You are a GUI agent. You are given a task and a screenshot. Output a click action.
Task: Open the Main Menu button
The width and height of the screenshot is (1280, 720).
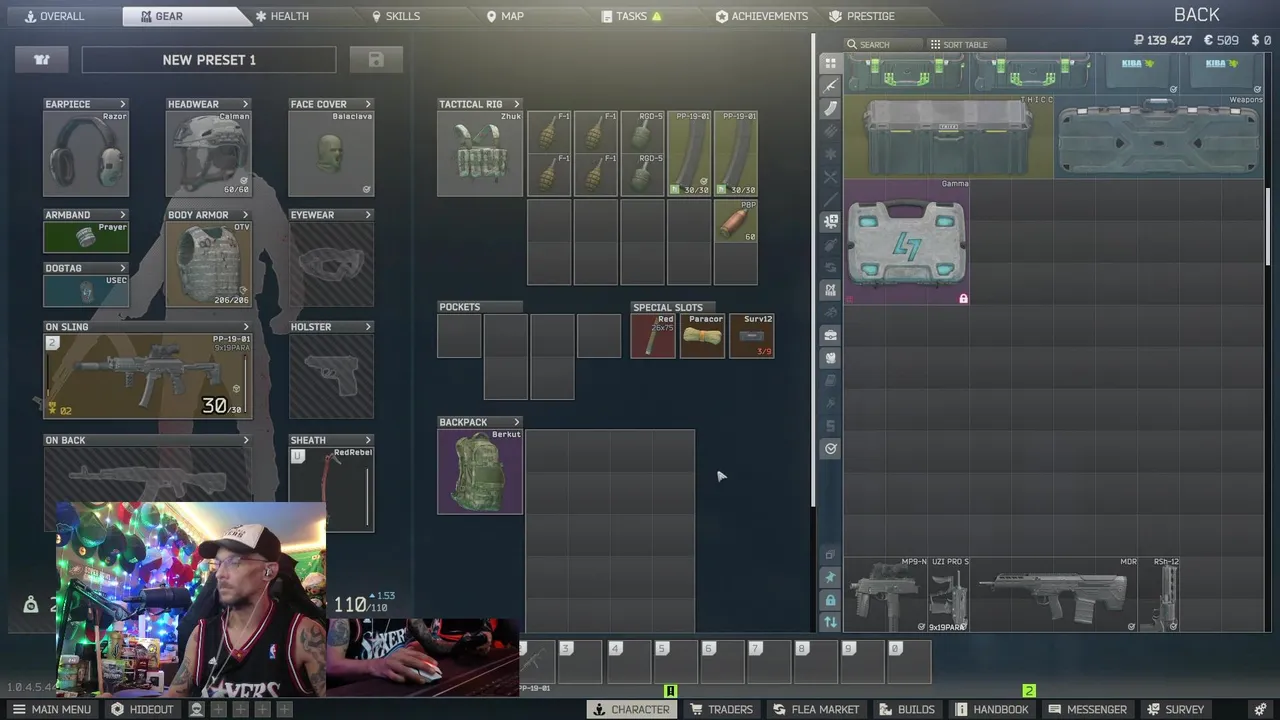[51, 709]
